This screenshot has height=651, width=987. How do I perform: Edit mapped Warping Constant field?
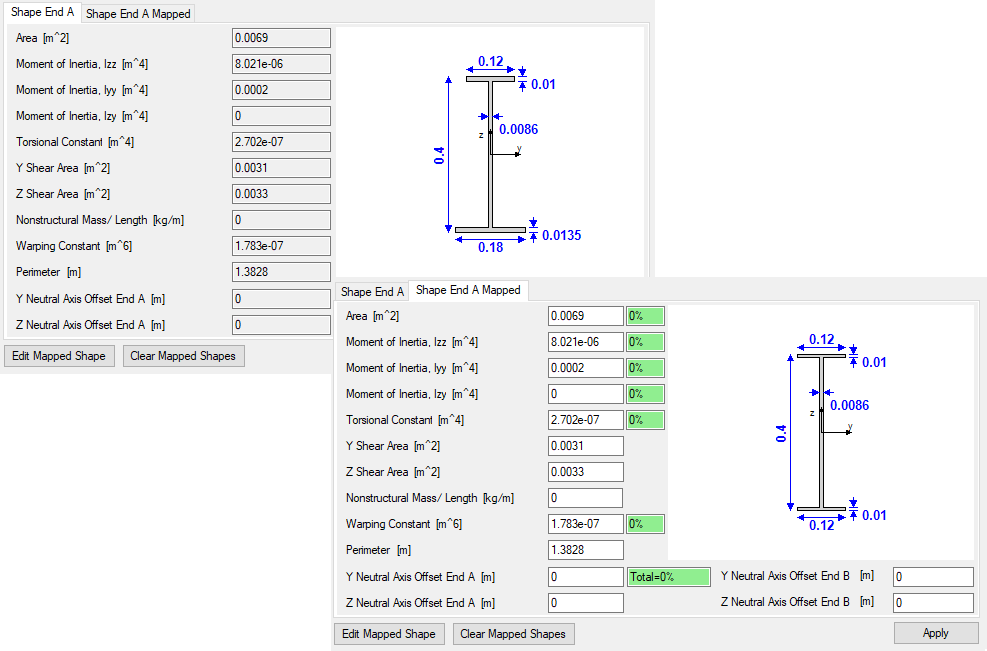click(x=585, y=524)
